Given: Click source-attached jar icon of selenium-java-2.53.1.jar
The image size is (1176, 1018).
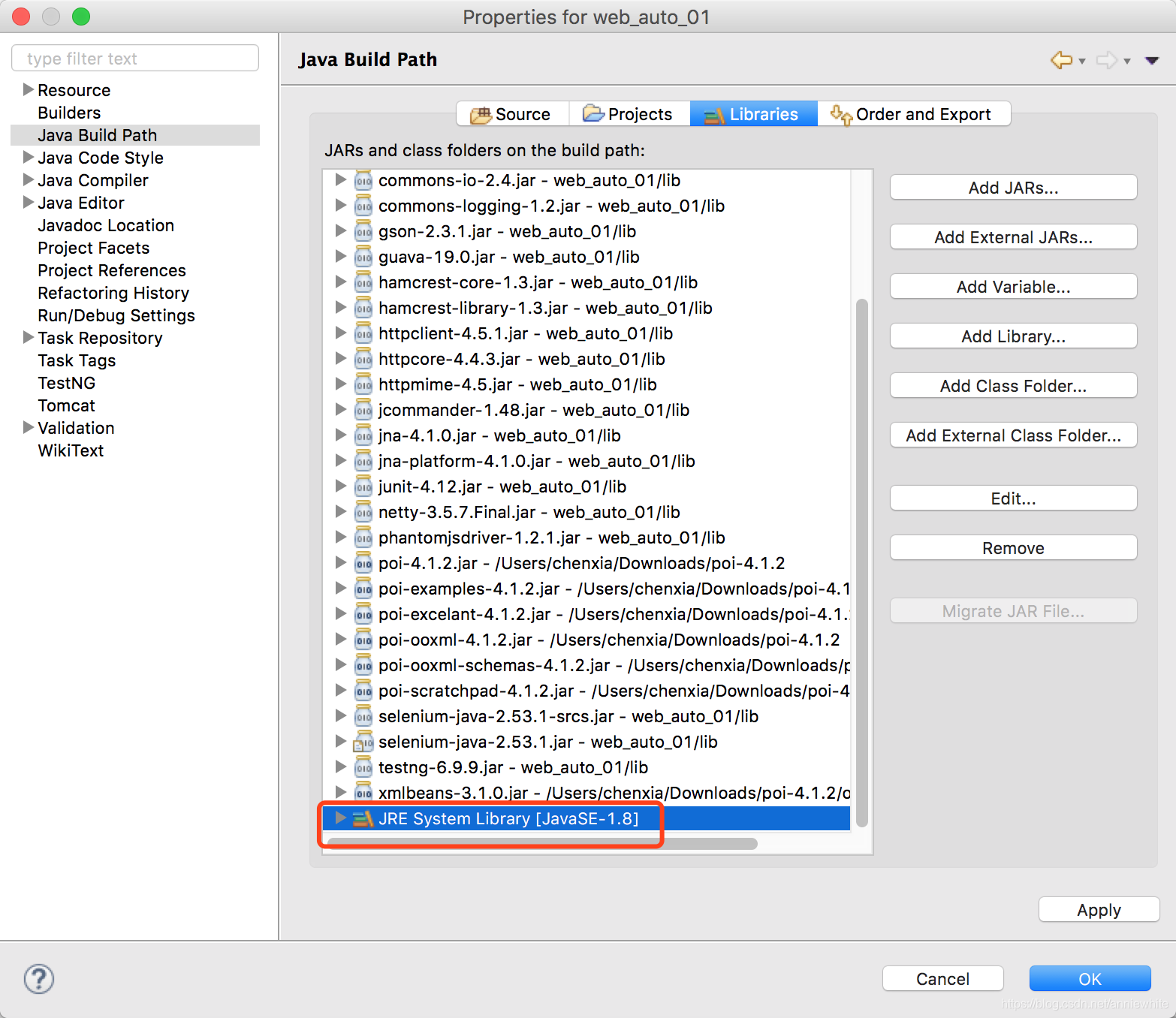Looking at the screenshot, I should click(x=363, y=742).
